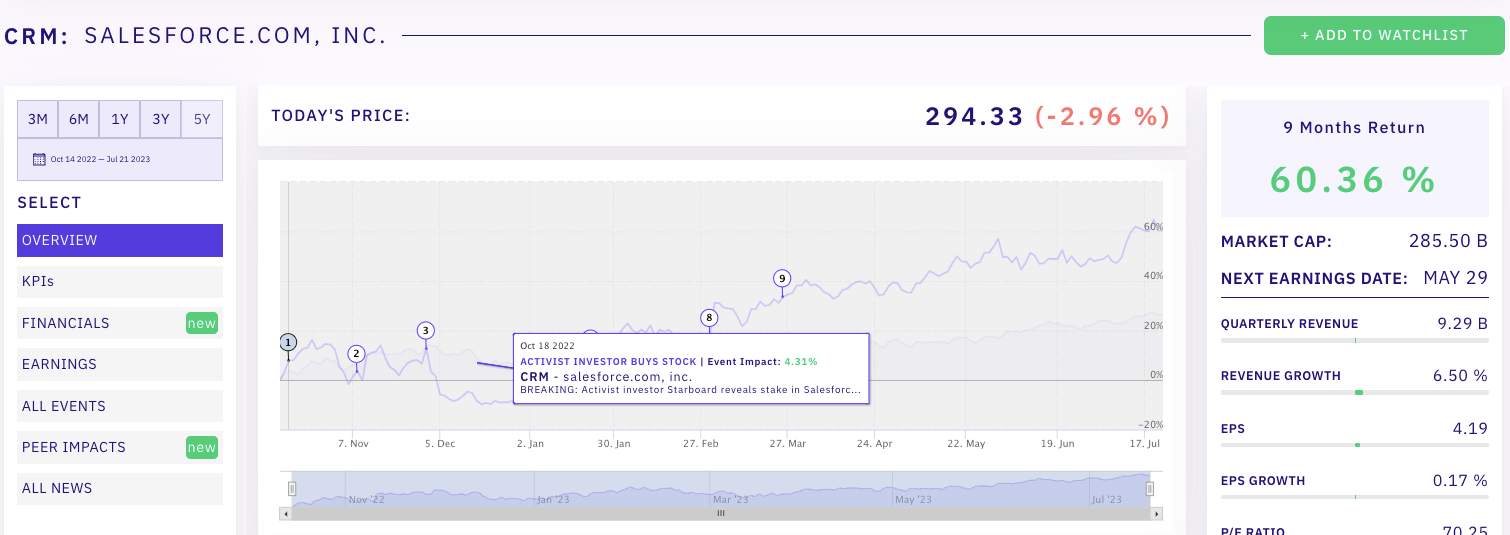Open the KPIs section

click(120, 282)
